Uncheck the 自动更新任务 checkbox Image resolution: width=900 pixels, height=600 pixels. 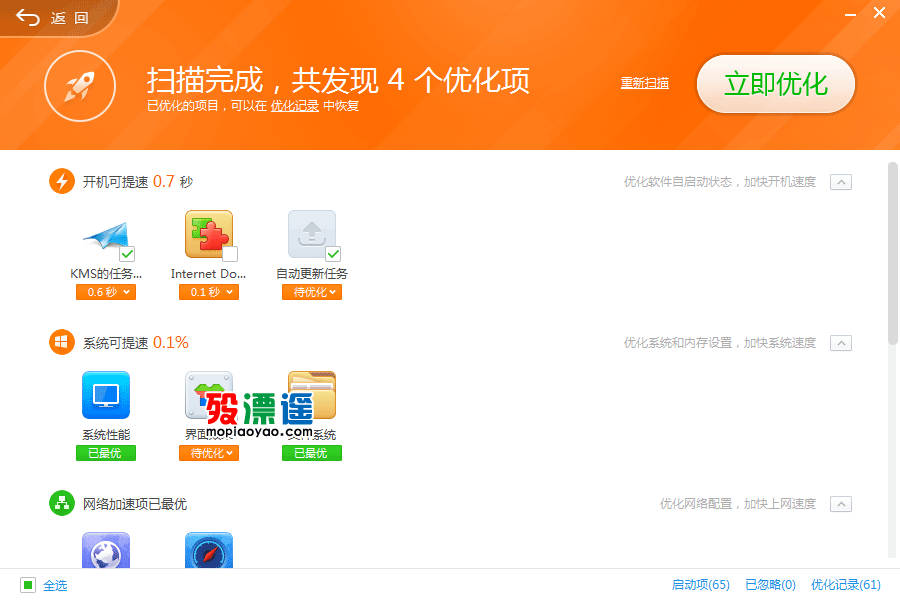tap(333, 254)
